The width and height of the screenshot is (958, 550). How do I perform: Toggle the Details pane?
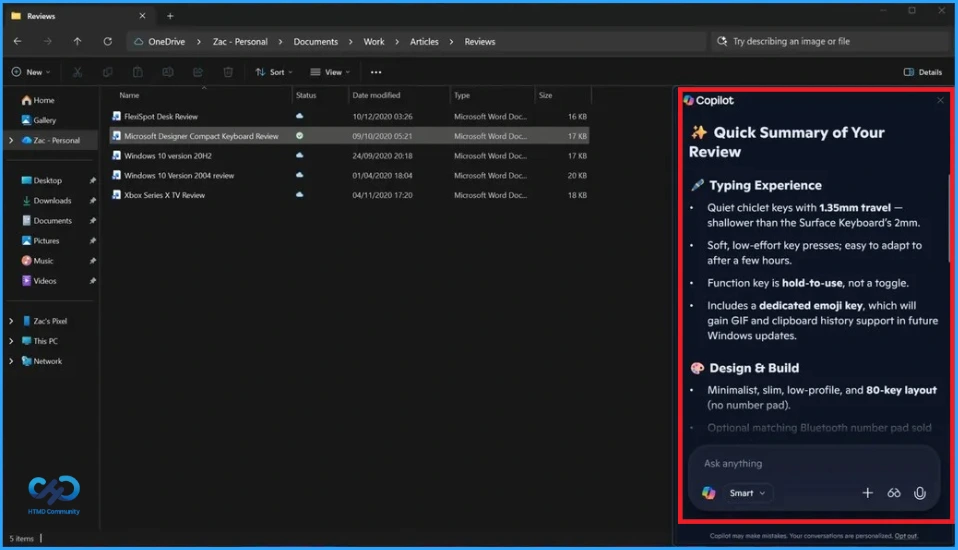tap(923, 72)
